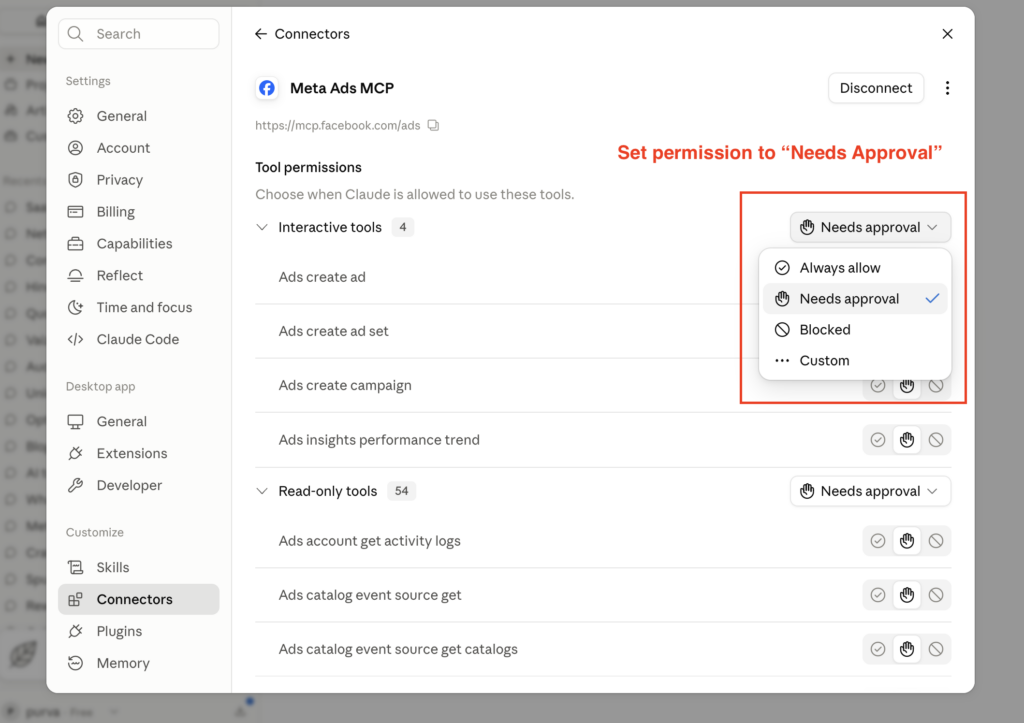Image resolution: width=1024 pixels, height=723 pixels.
Task: Set Ads insights performance trend to always allow
Action: point(878,440)
